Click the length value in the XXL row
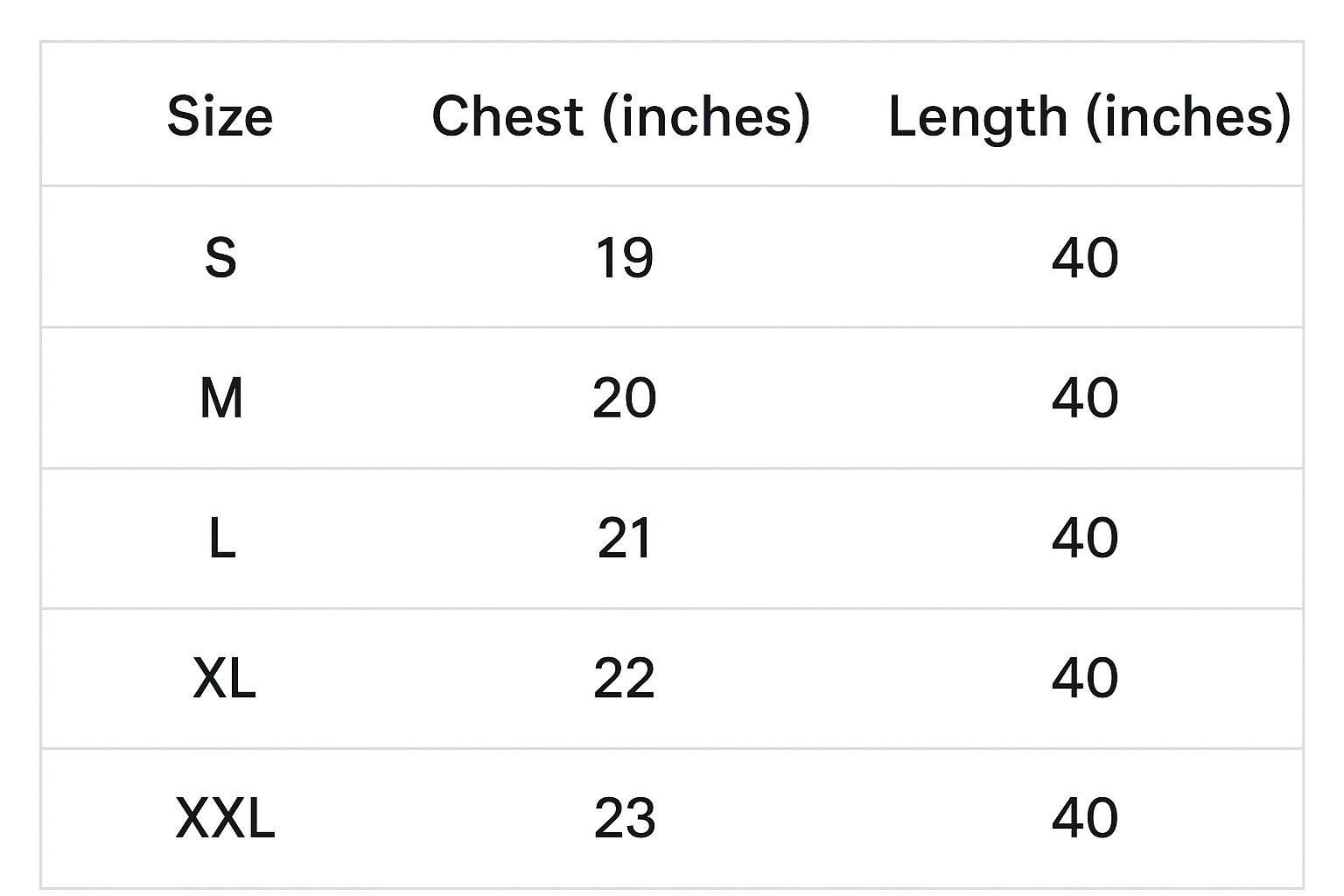Viewport: 1344px width, 896px height. click(x=1085, y=818)
